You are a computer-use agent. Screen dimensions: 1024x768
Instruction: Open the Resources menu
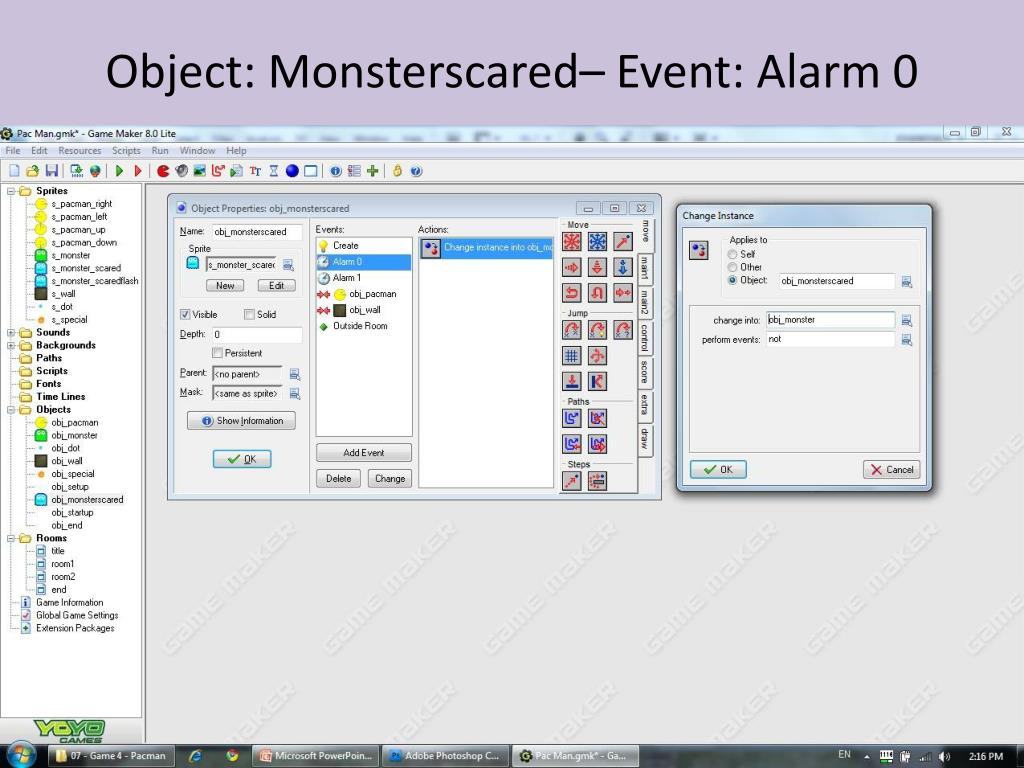(x=80, y=150)
